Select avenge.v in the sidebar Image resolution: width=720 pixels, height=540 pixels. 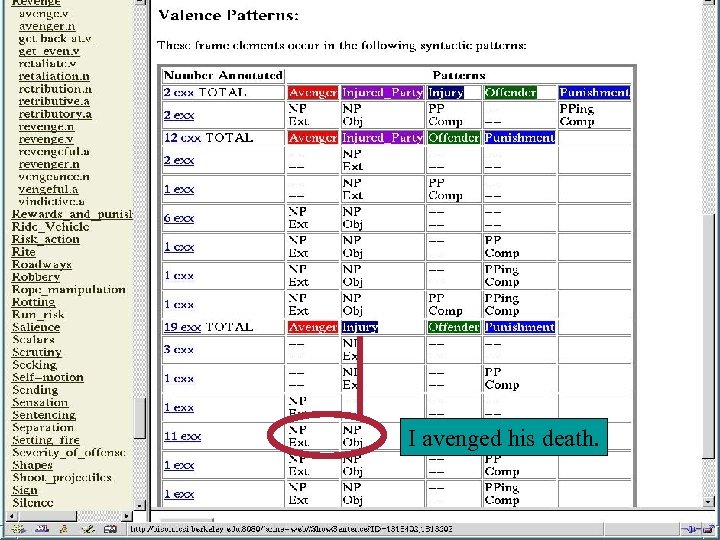click(x=44, y=14)
